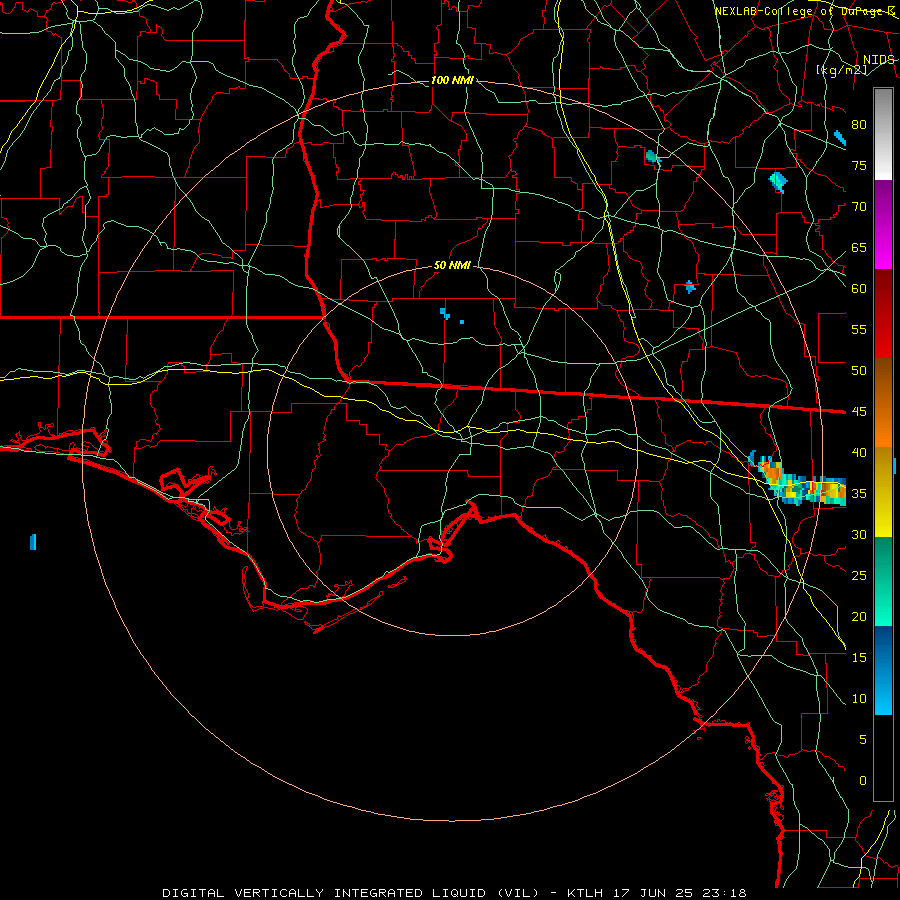Select the yellow segment of the color scale
The width and height of the screenshot is (900, 900).
coord(883,492)
